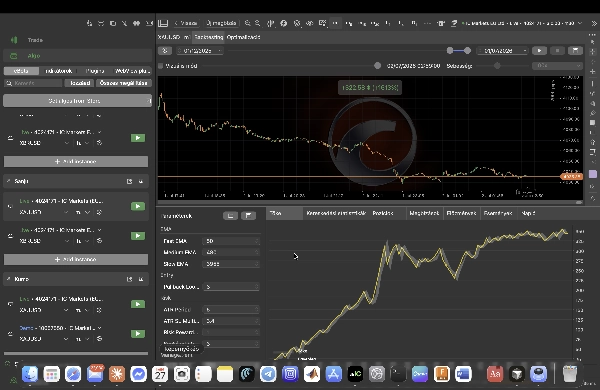This screenshot has height=390, width=600.
Task: Collapse the Kumo group
Action: coord(8,279)
